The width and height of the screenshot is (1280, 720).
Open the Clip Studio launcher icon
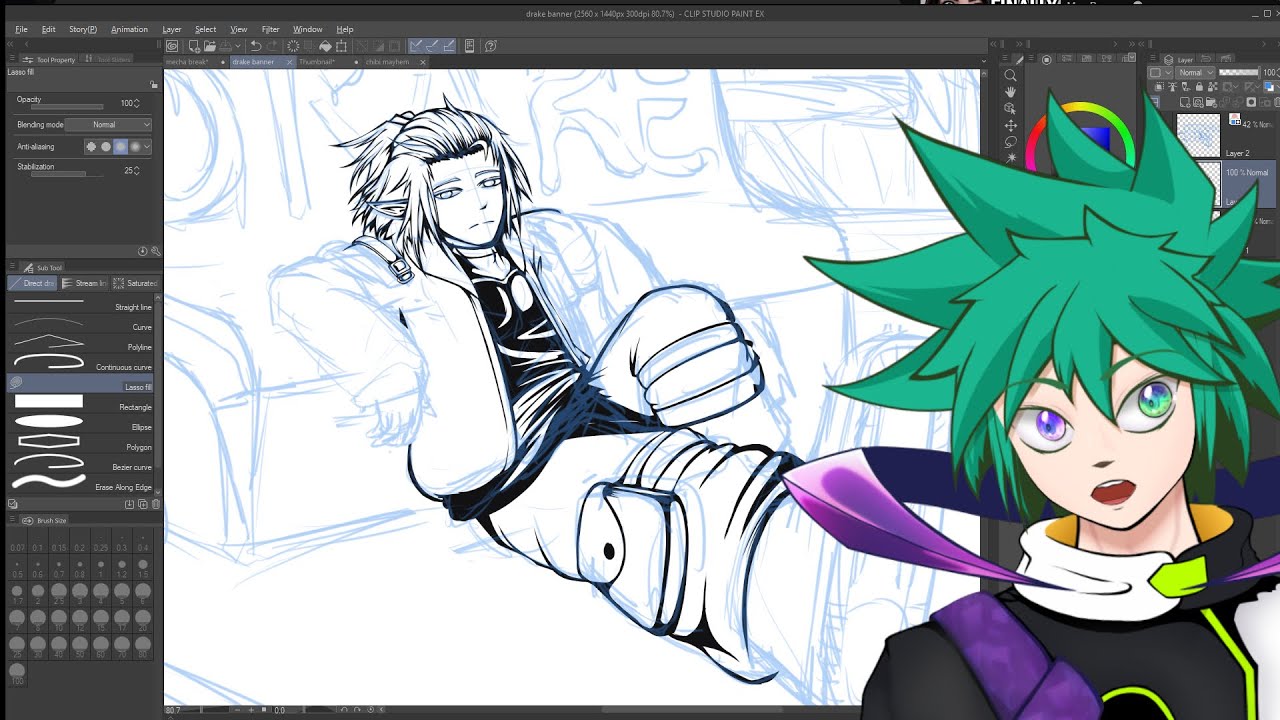172,46
